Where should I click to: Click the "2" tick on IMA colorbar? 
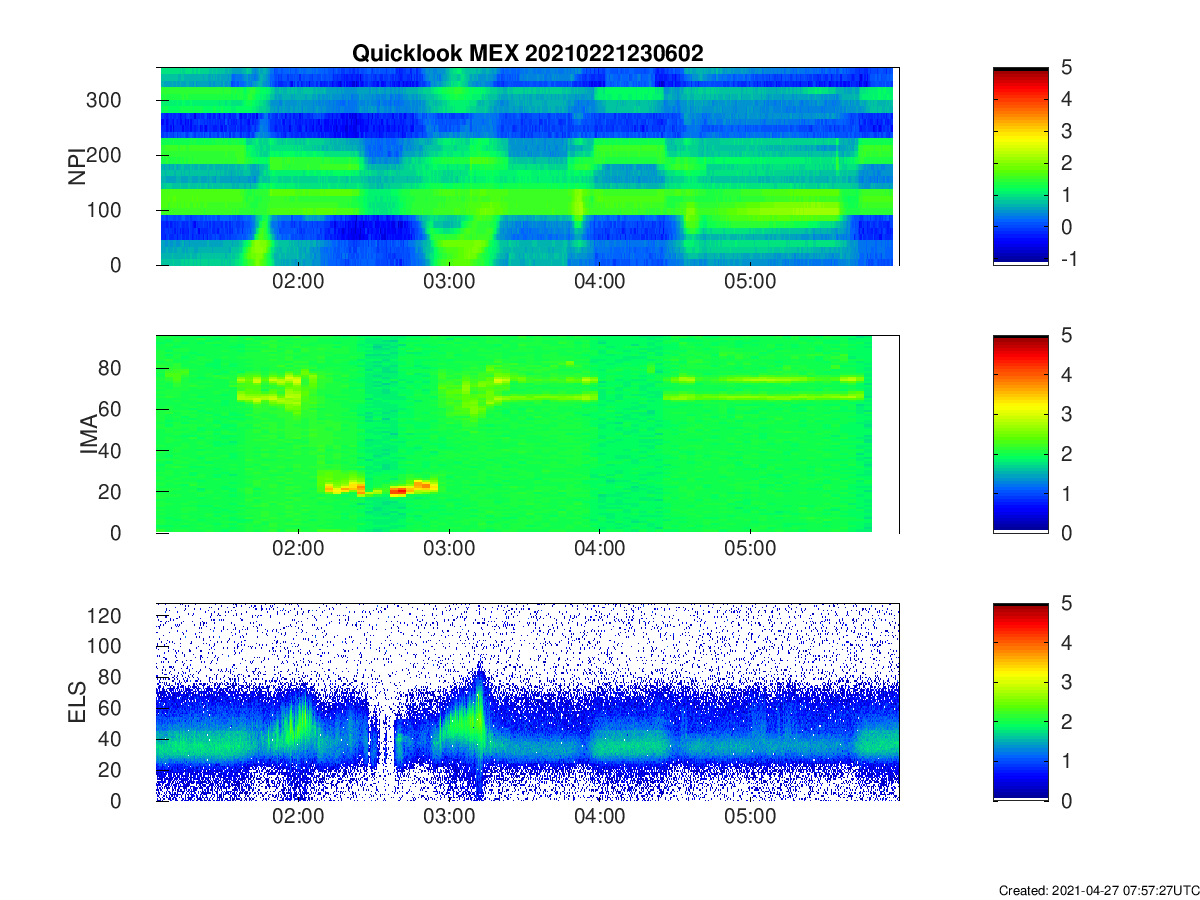tap(1065, 453)
